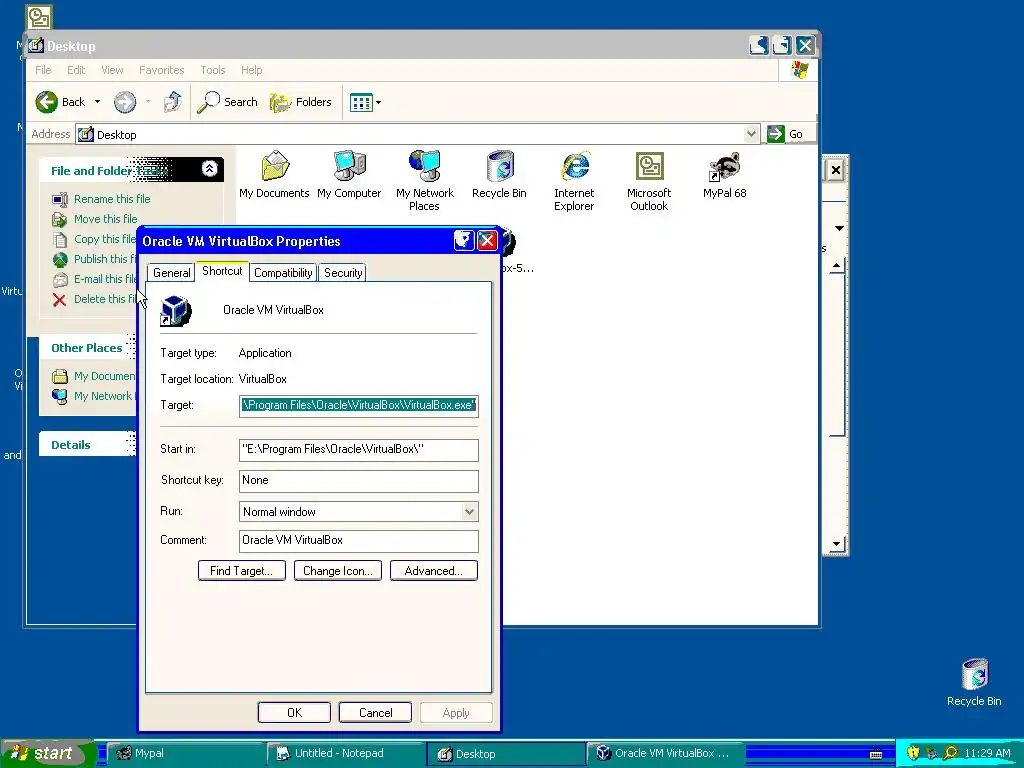
Task: Switch to the Security tab
Action: click(x=343, y=273)
